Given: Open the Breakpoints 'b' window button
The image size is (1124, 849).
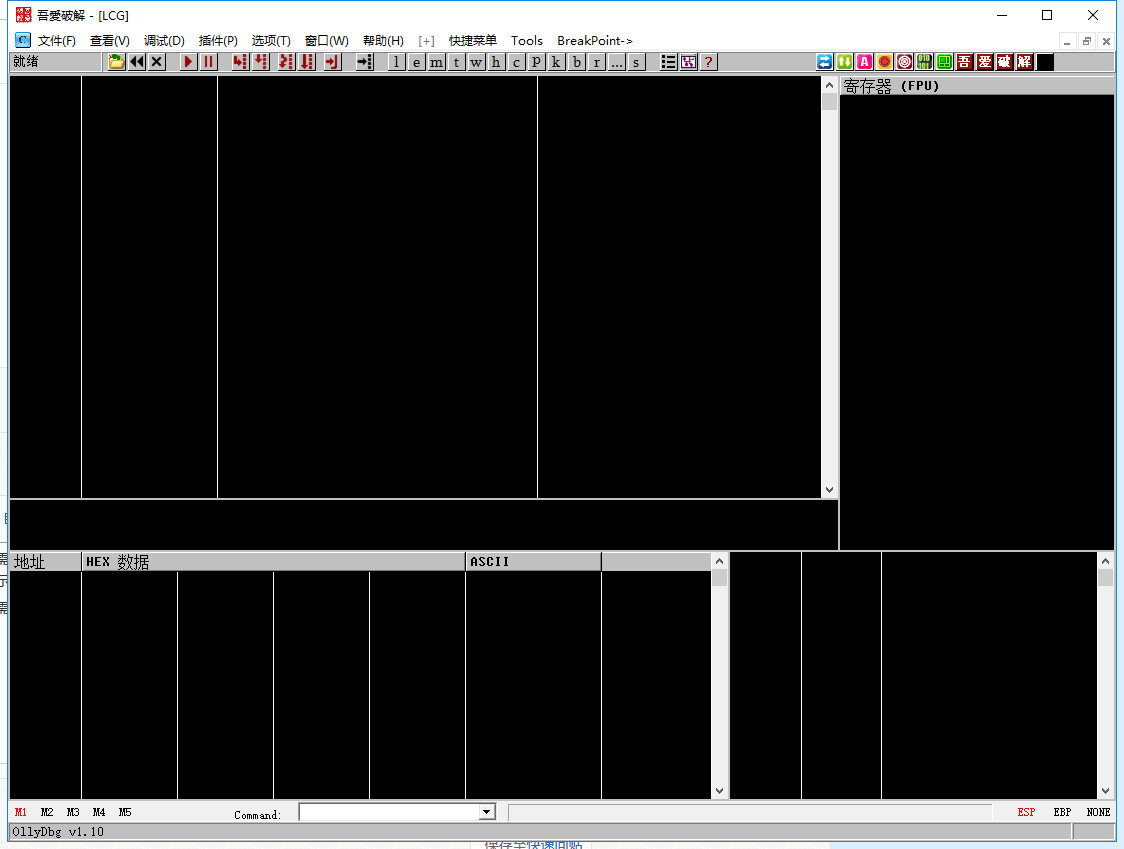Looking at the screenshot, I should pyautogui.click(x=576, y=62).
